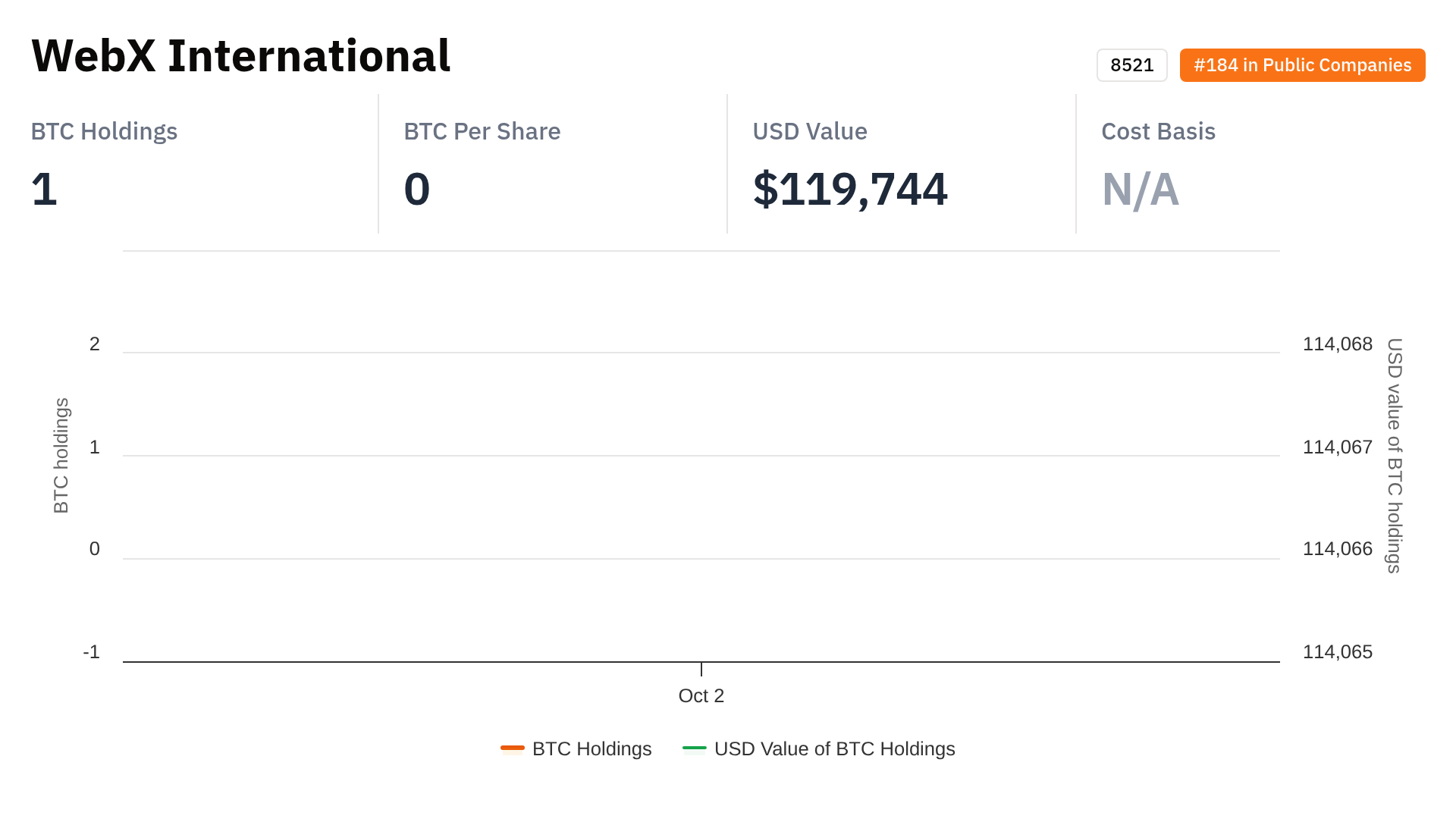Image resolution: width=1456 pixels, height=819 pixels.
Task: Click the -1 tick on left axis
Action: pos(92,652)
